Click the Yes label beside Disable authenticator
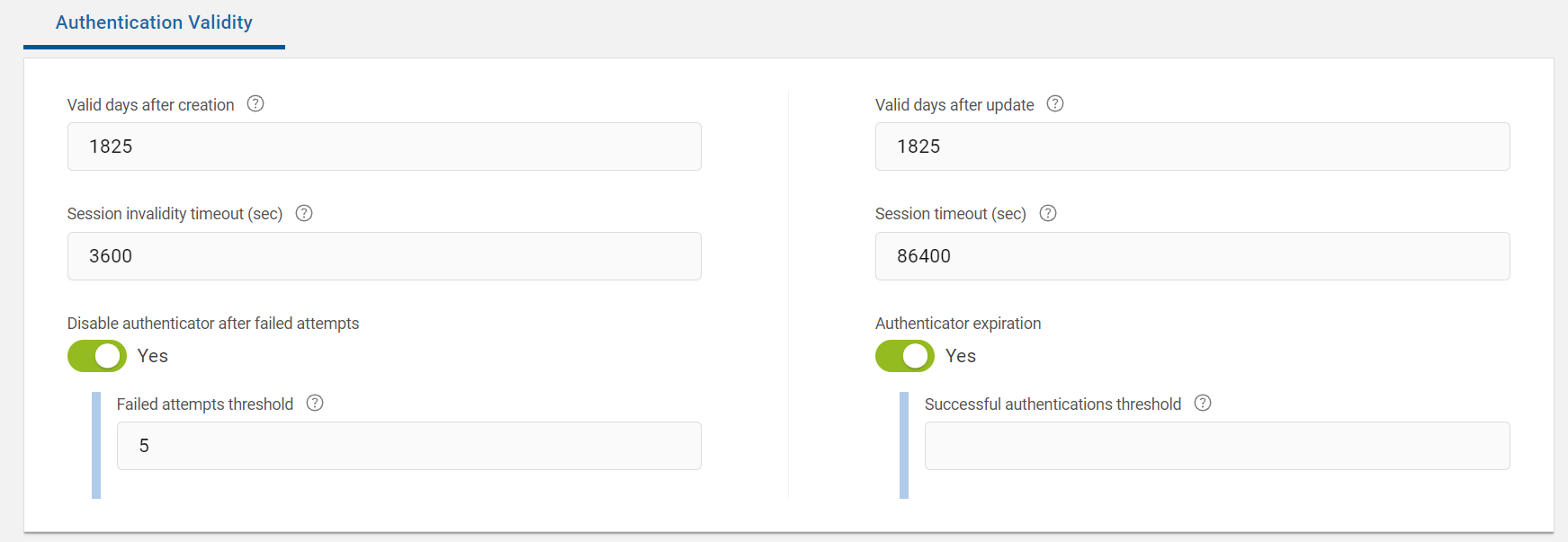The image size is (1568, 542). [x=153, y=356]
